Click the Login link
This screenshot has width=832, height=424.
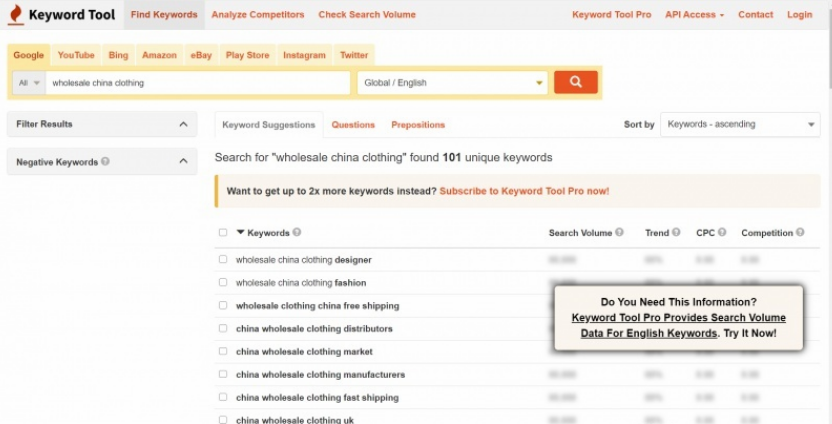click(x=800, y=15)
